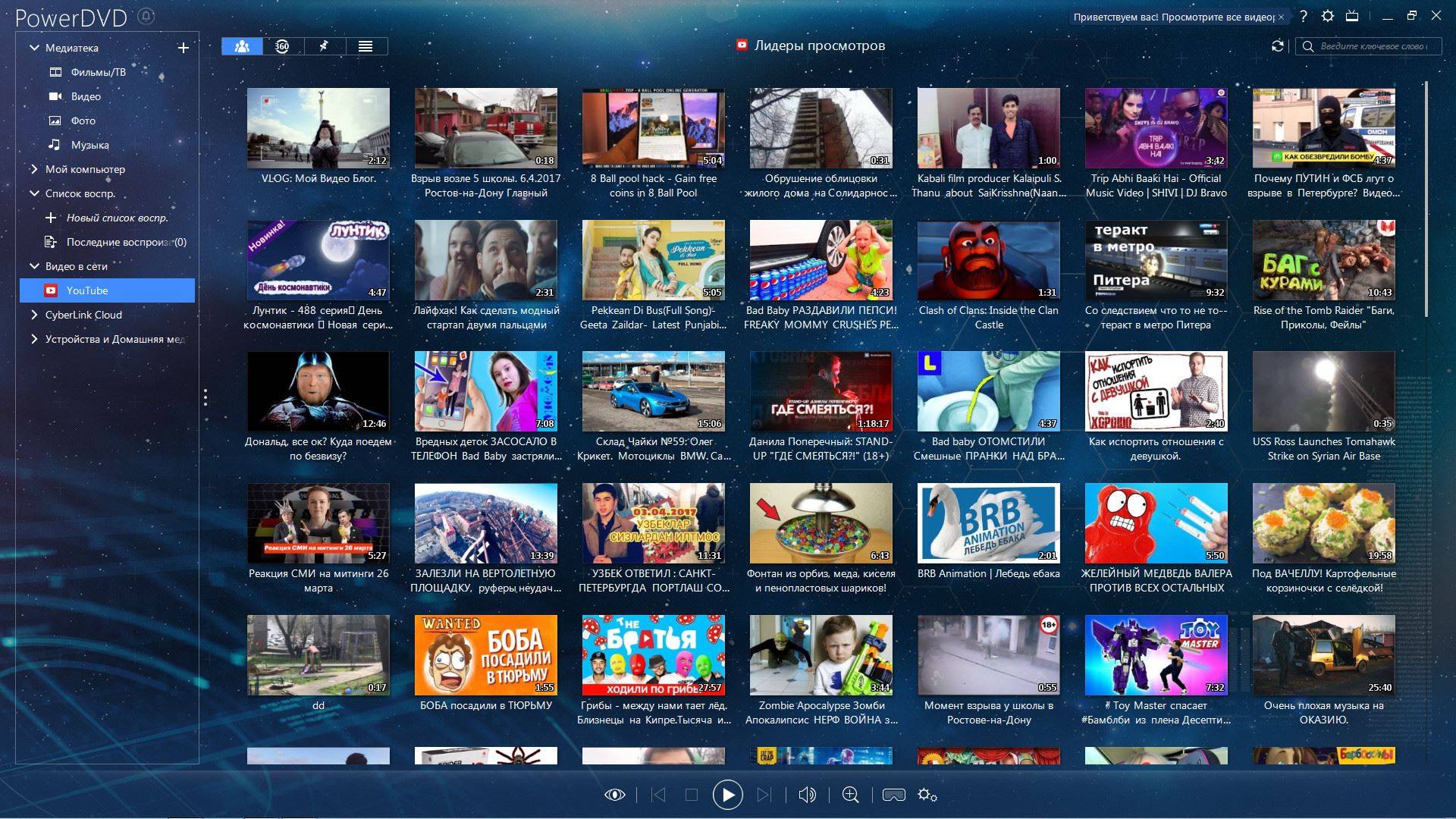Switch to the playlist list tab
The width and height of the screenshot is (1456, 819).
point(366,46)
